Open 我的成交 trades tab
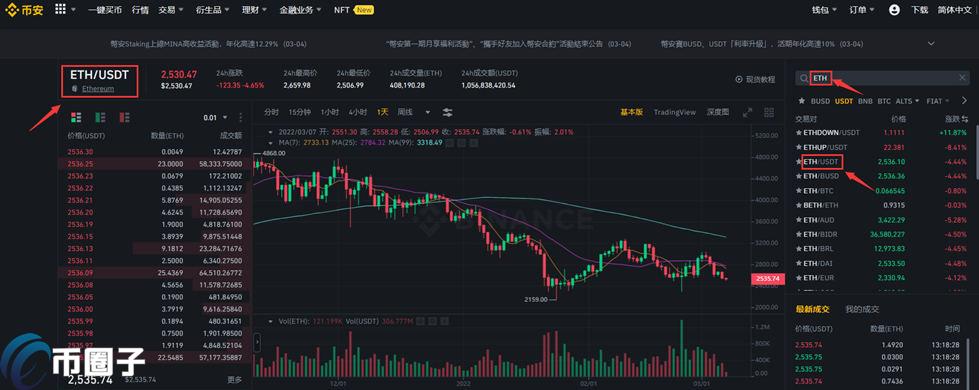The image size is (979, 390). pyautogui.click(x=862, y=309)
